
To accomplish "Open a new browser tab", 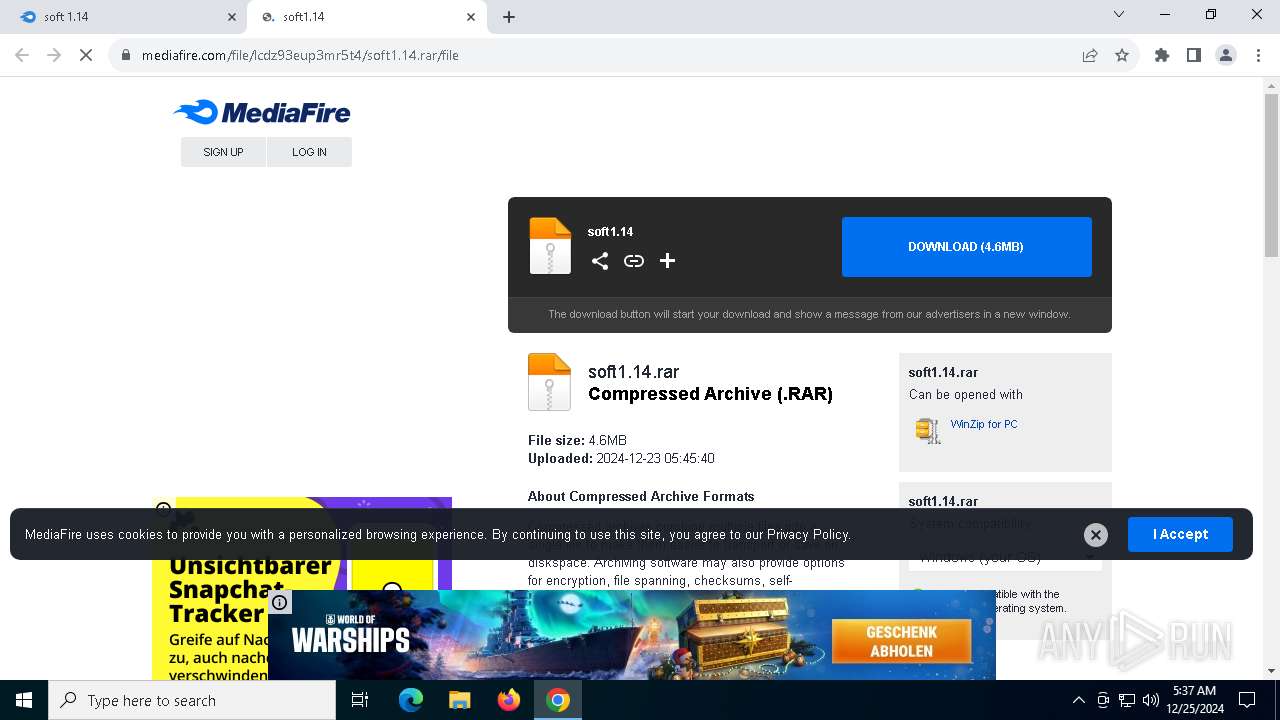I will (509, 17).
